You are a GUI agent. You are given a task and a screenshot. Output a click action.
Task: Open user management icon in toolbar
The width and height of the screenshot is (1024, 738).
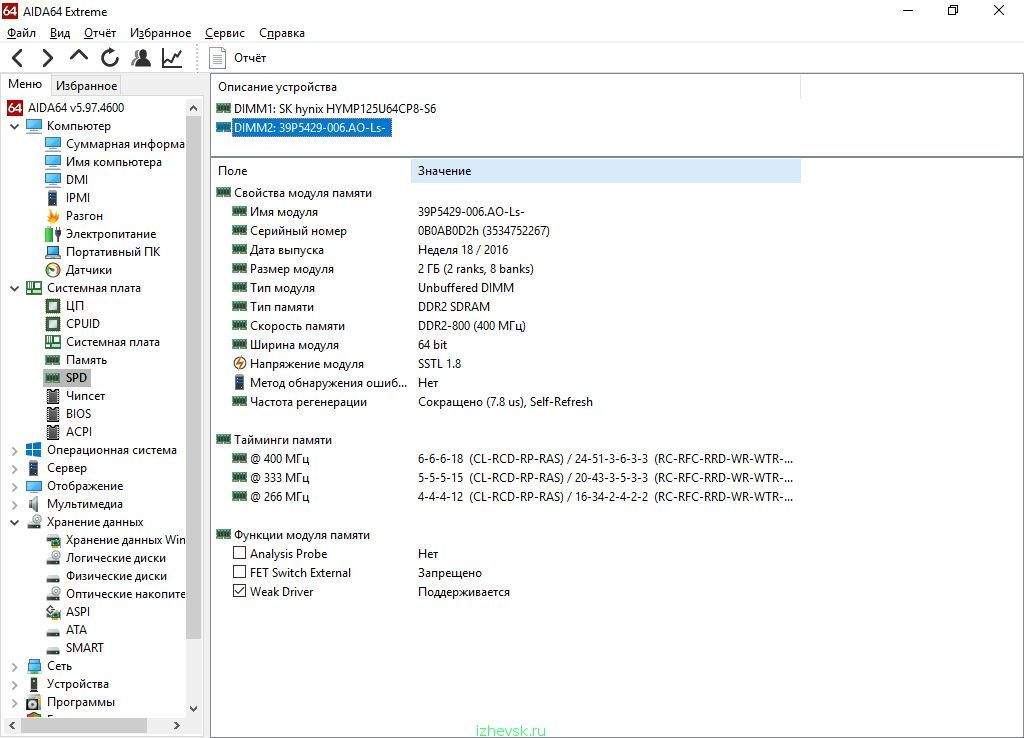coord(140,58)
